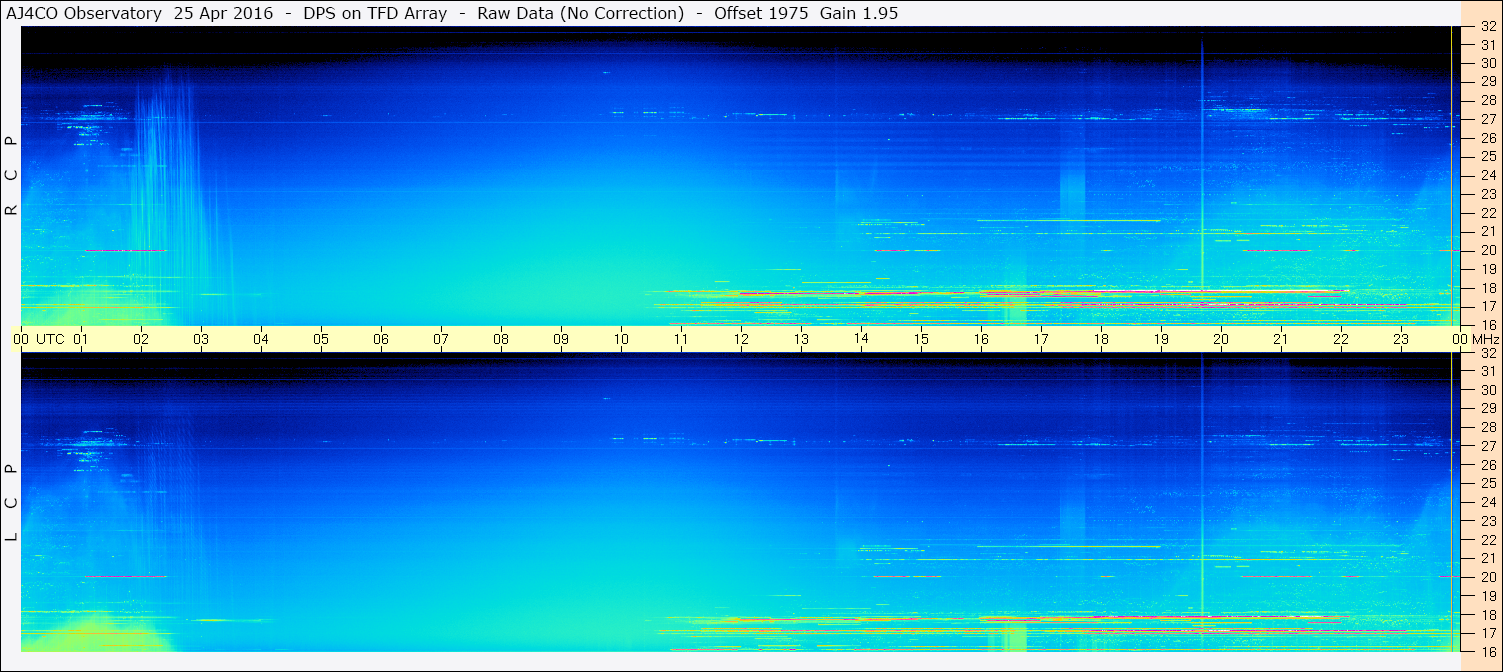Click the "MHz" unit label on axis
This screenshot has height=672, width=1503.
(1485, 339)
